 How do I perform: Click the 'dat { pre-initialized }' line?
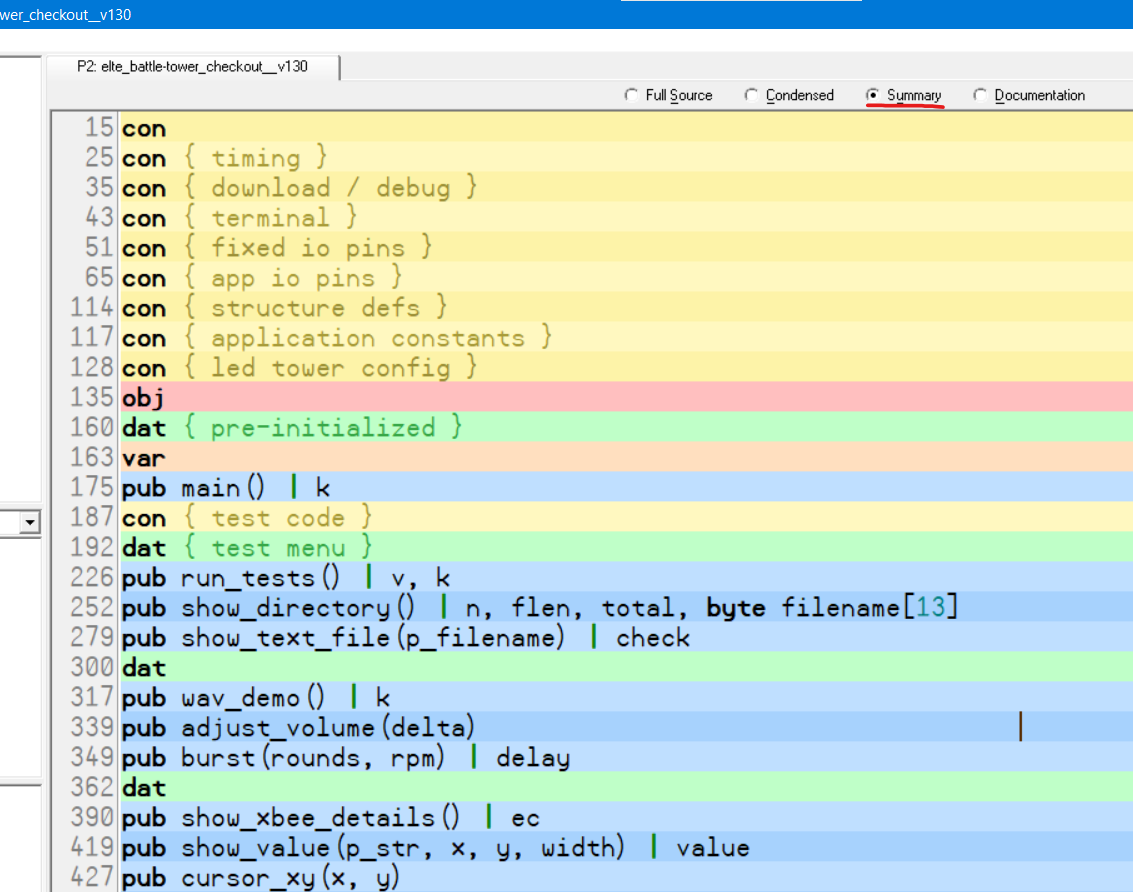(x=627, y=428)
